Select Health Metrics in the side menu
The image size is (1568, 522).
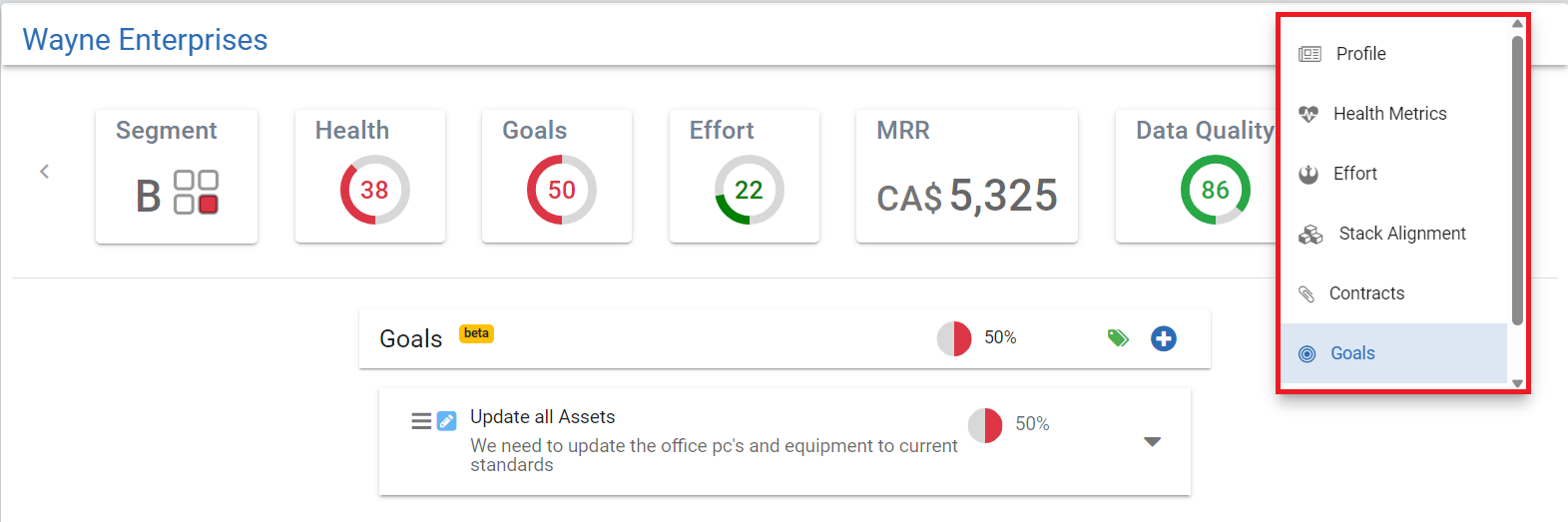pos(1393,114)
